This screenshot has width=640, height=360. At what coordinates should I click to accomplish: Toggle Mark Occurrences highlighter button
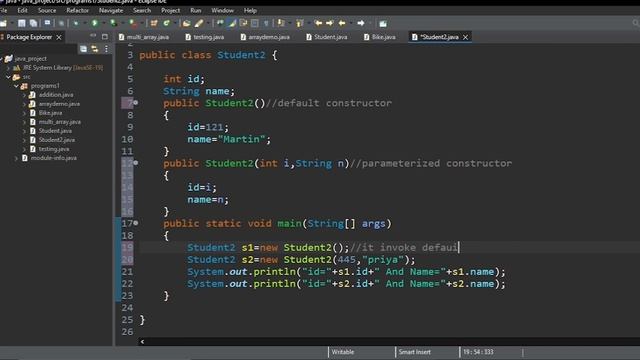(232, 23)
